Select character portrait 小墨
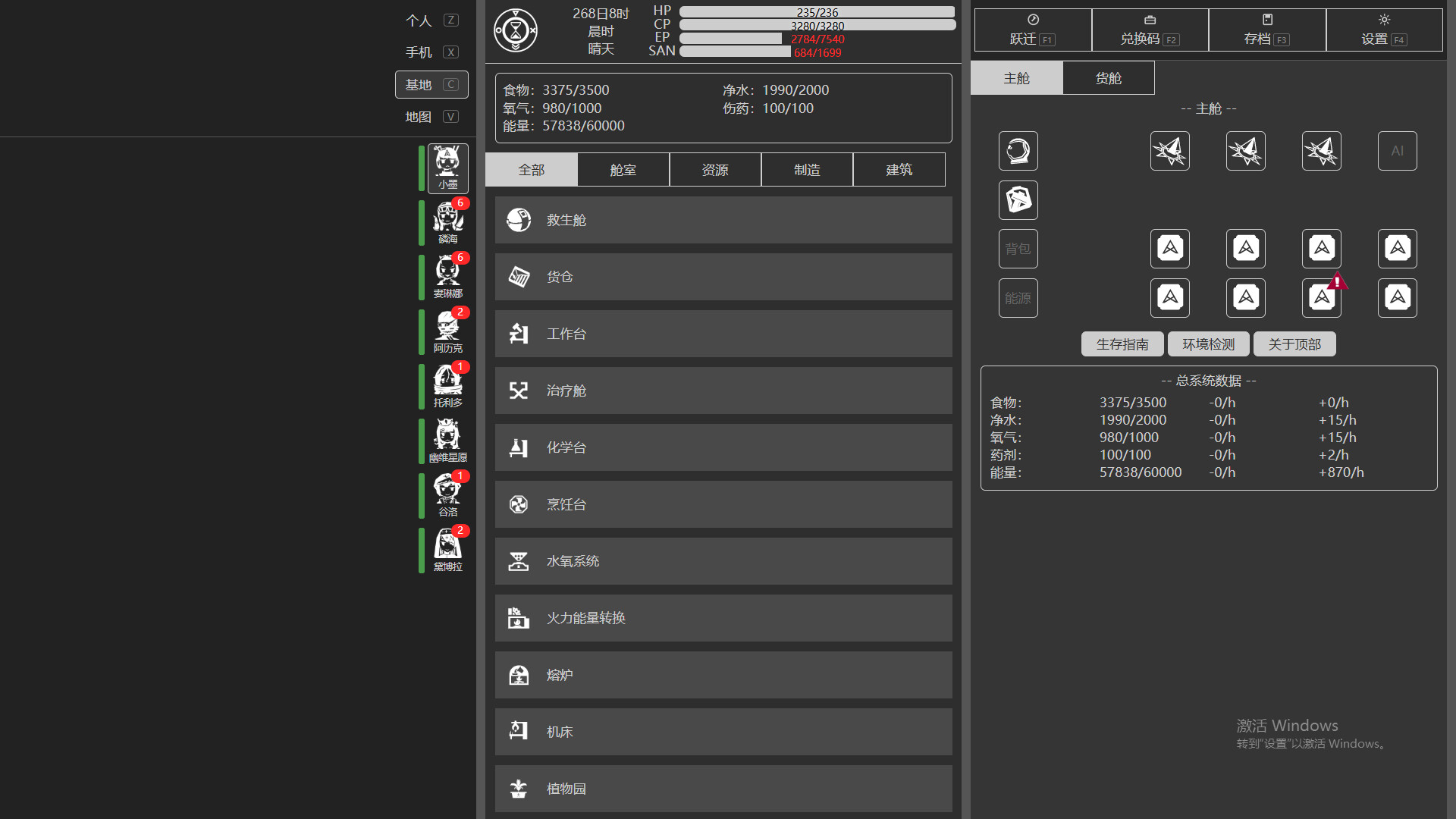 (x=447, y=168)
